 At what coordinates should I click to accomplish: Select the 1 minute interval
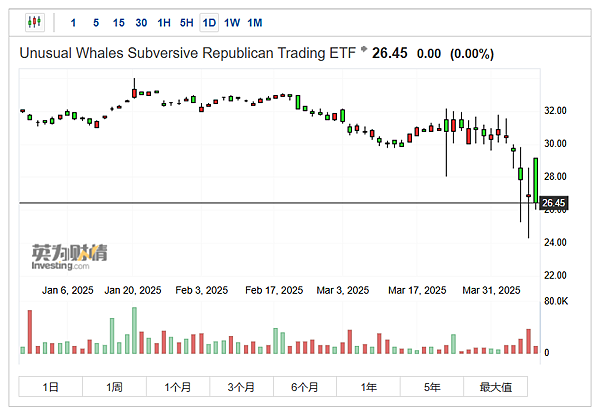pyautogui.click(x=73, y=23)
